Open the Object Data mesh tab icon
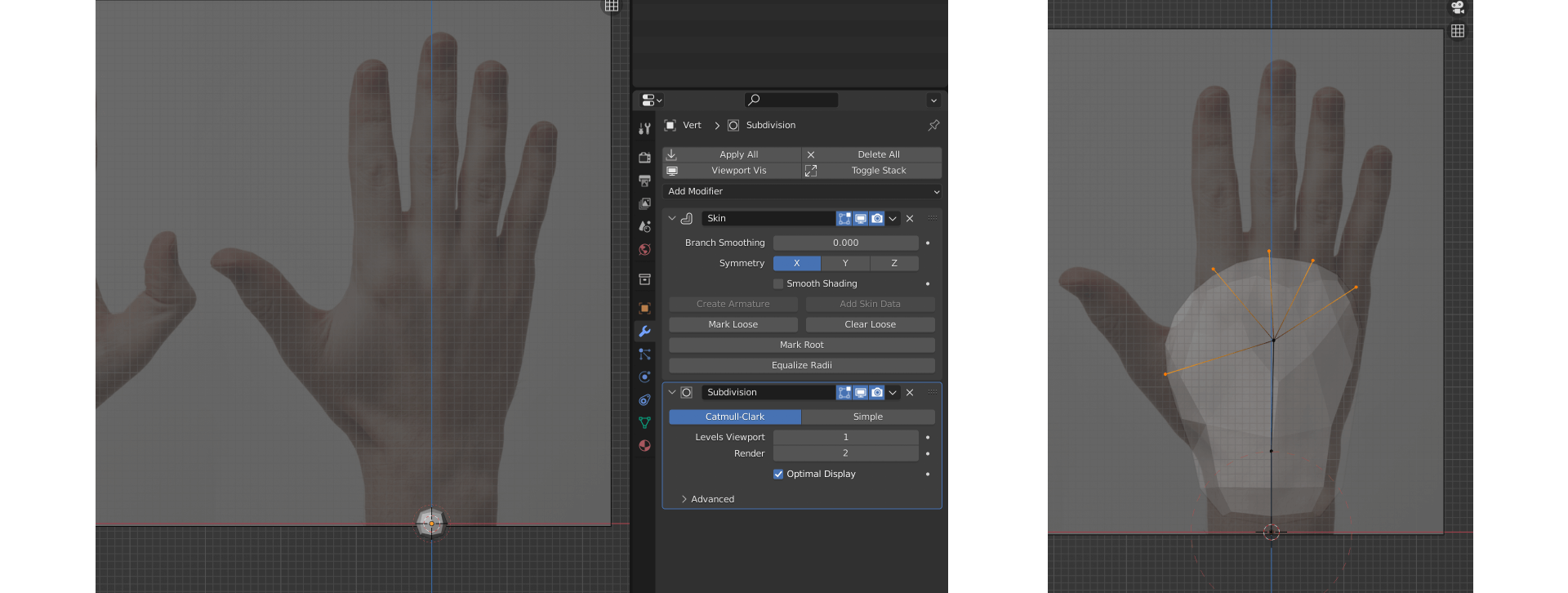 coord(644,422)
